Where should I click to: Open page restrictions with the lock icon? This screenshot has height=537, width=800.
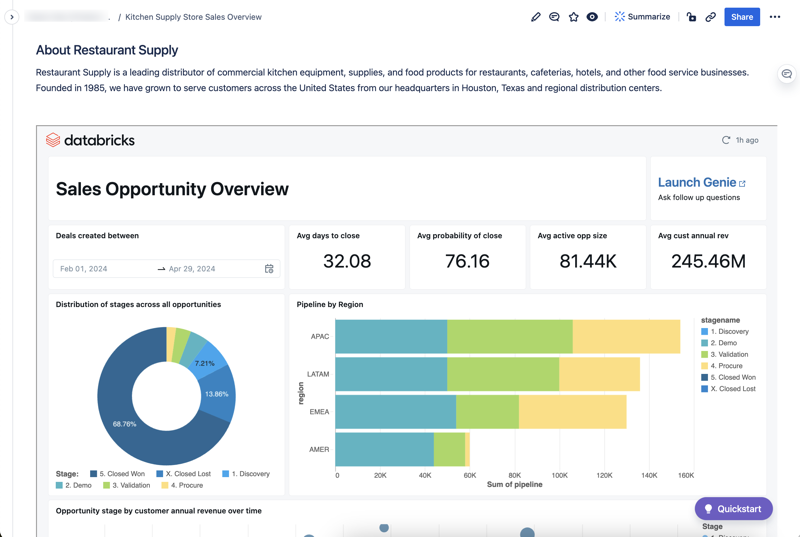point(691,17)
